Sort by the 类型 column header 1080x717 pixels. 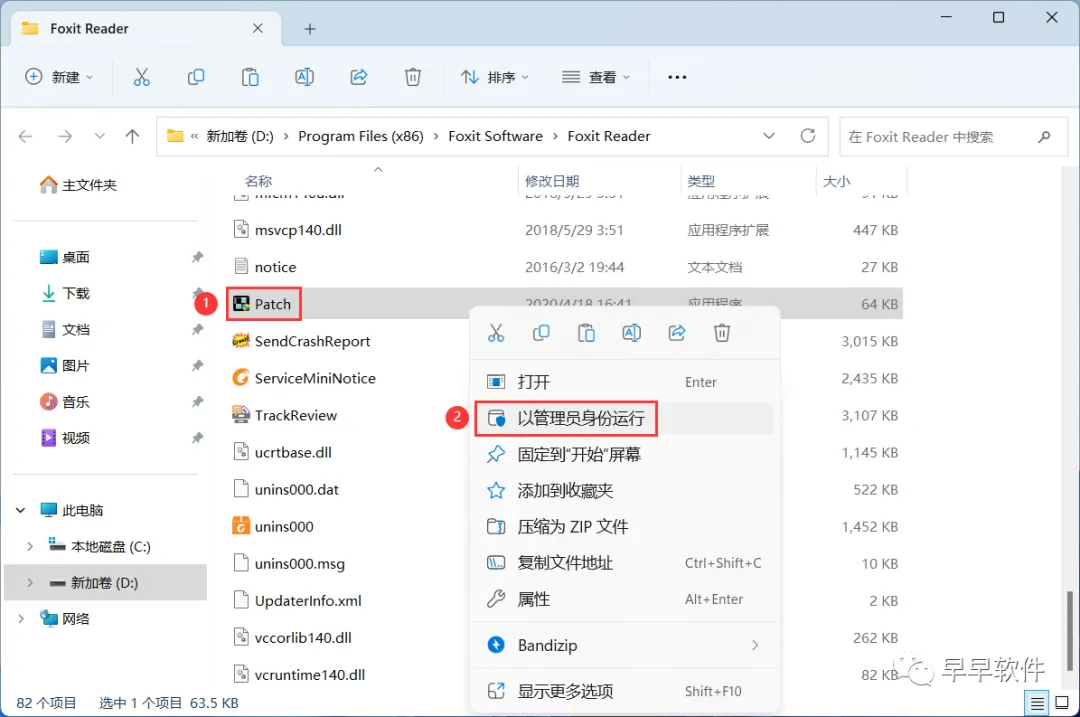click(701, 181)
